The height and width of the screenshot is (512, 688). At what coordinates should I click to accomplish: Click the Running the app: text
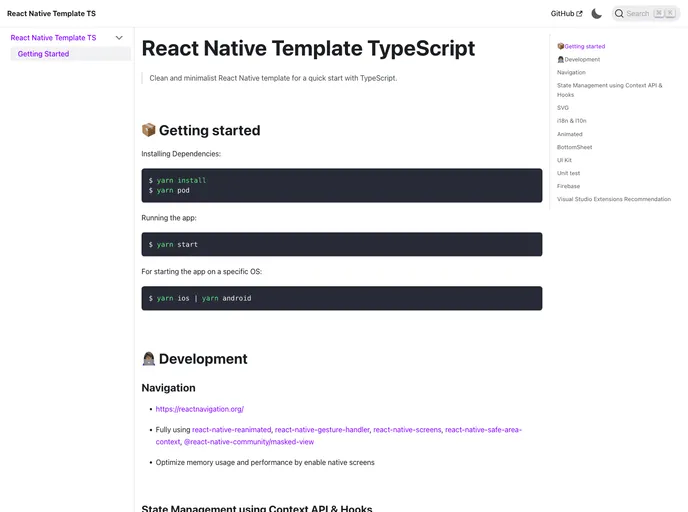169,218
